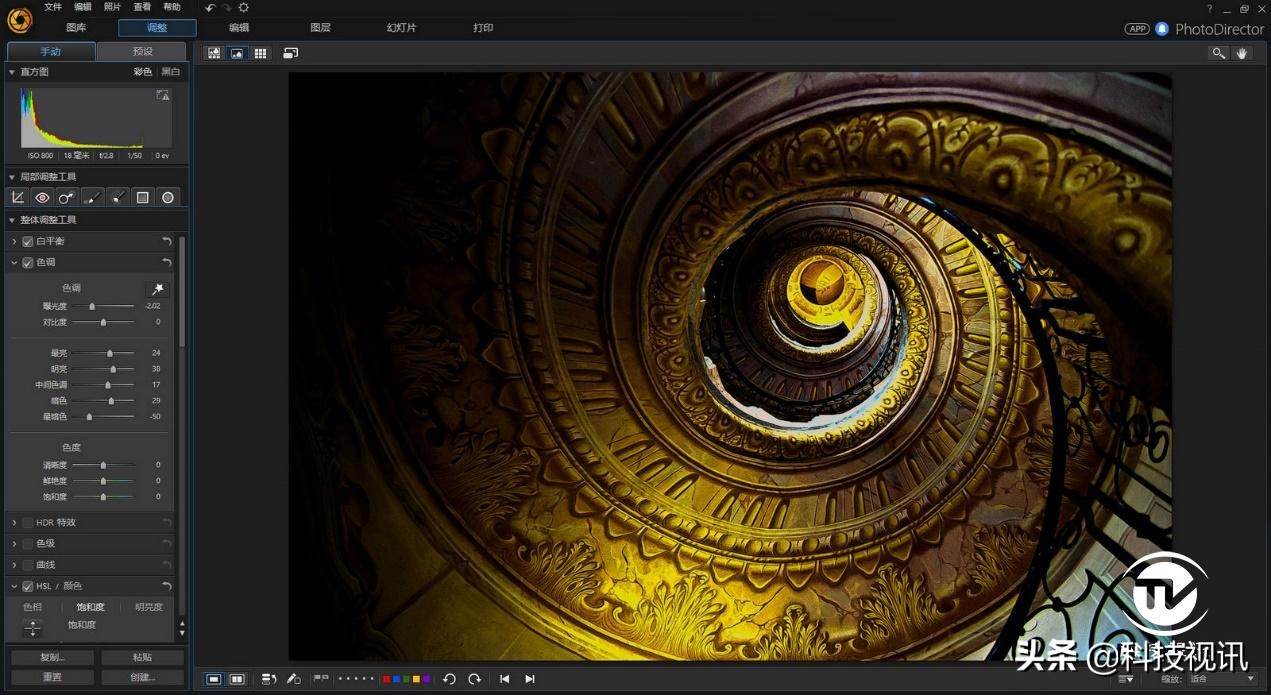The image size is (1271, 695).
Task: Activate the hand pan tool
Action: click(x=1242, y=53)
